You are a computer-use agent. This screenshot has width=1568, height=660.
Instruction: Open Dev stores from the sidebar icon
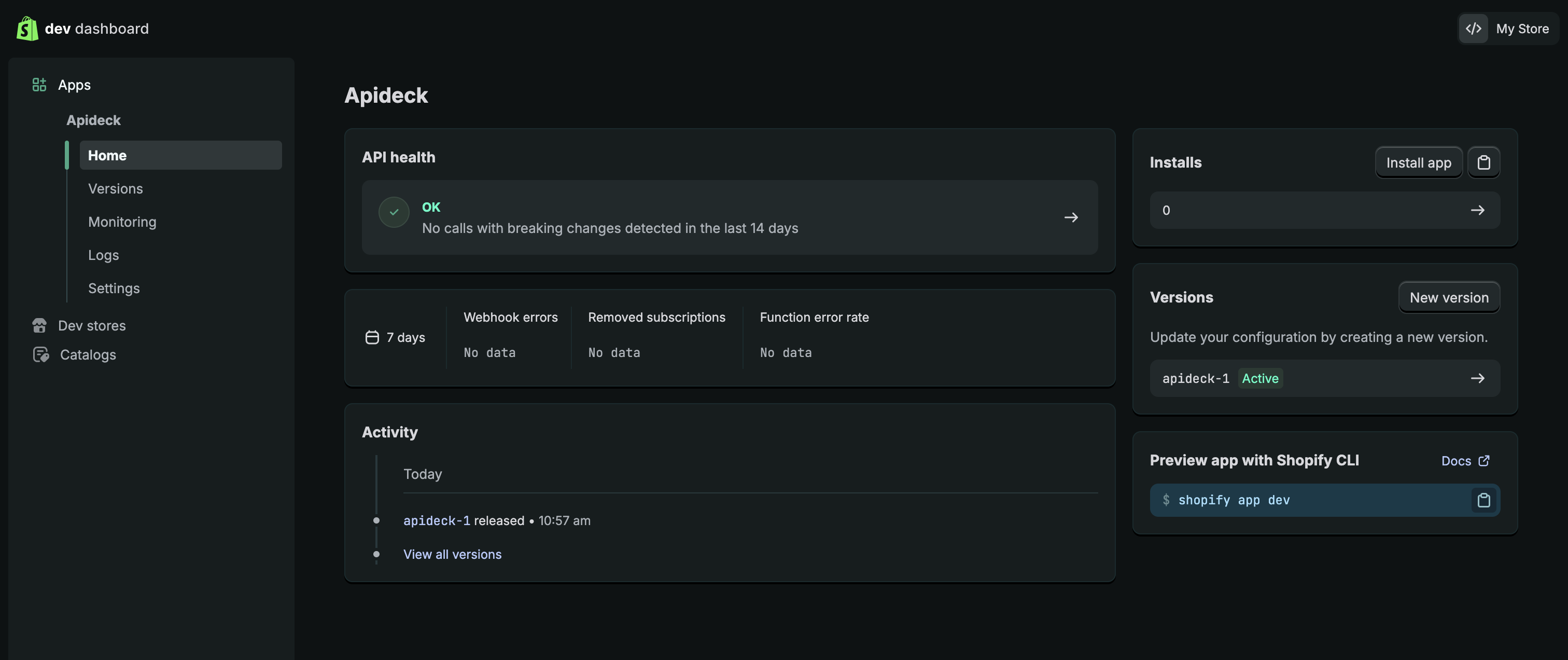point(39,325)
